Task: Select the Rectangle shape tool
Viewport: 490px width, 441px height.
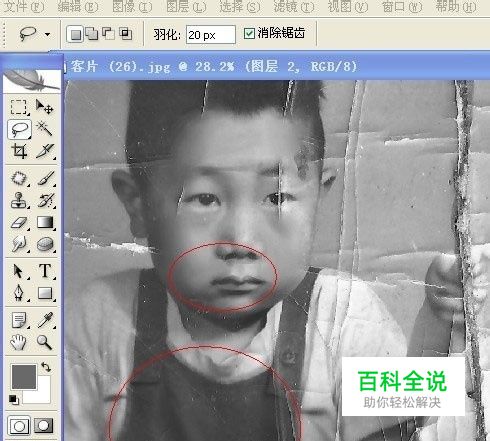Action: (x=45, y=293)
